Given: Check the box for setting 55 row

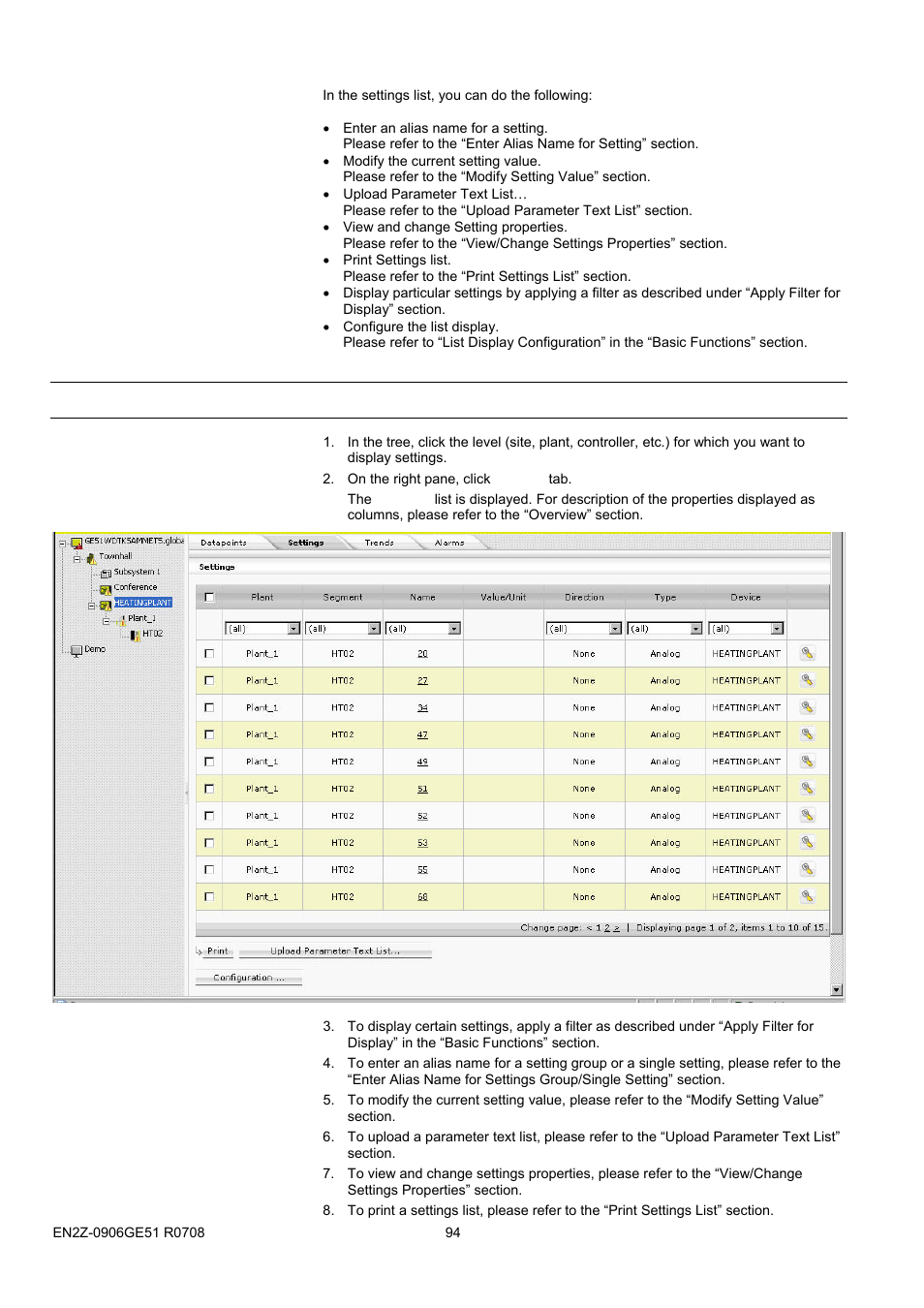Looking at the screenshot, I should [x=209, y=870].
